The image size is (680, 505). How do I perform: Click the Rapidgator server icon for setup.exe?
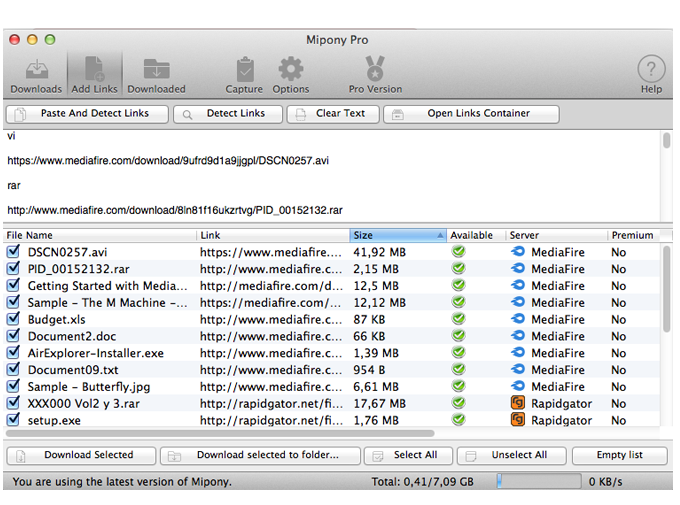[x=518, y=420]
